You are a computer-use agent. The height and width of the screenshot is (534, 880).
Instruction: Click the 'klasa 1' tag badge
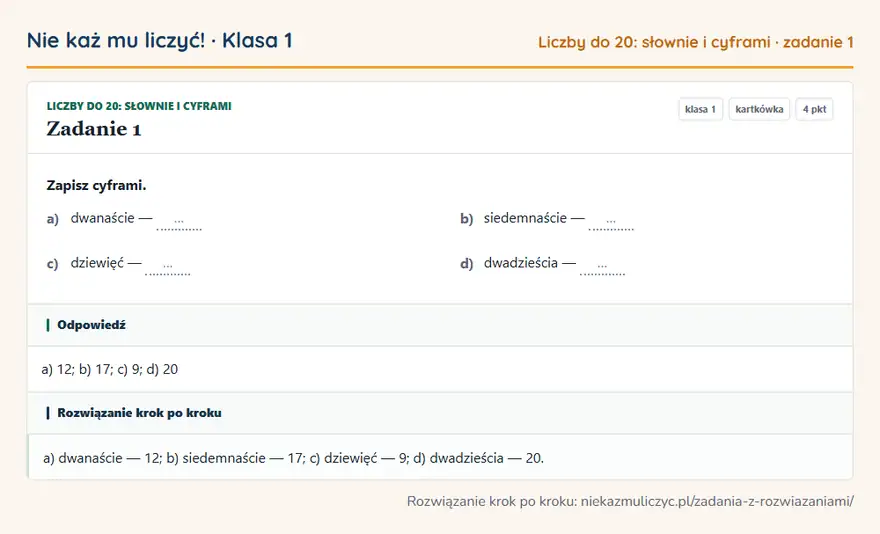tap(700, 109)
